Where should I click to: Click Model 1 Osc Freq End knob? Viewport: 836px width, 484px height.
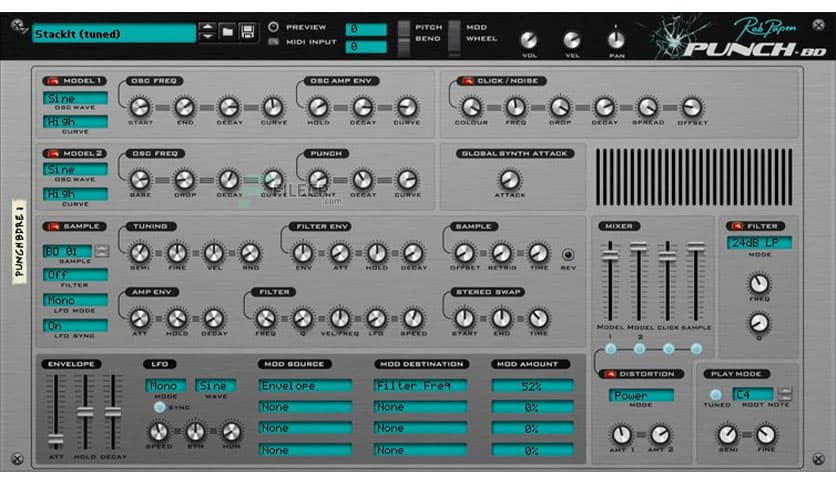click(x=185, y=107)
